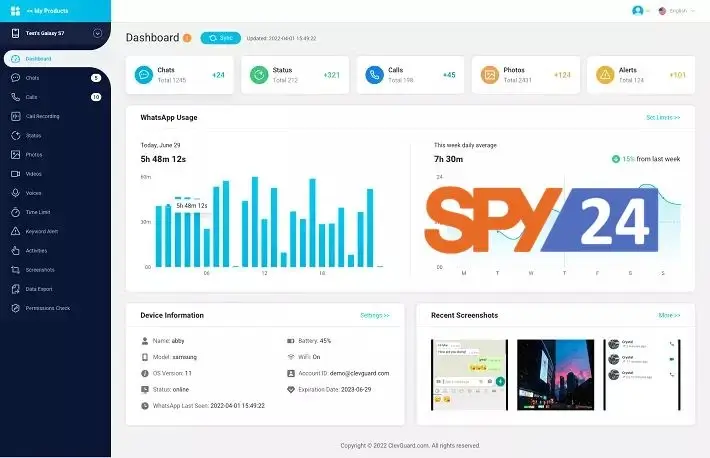
Task: Click the '+321' Status increase value
Action: [x=331, y=75]
